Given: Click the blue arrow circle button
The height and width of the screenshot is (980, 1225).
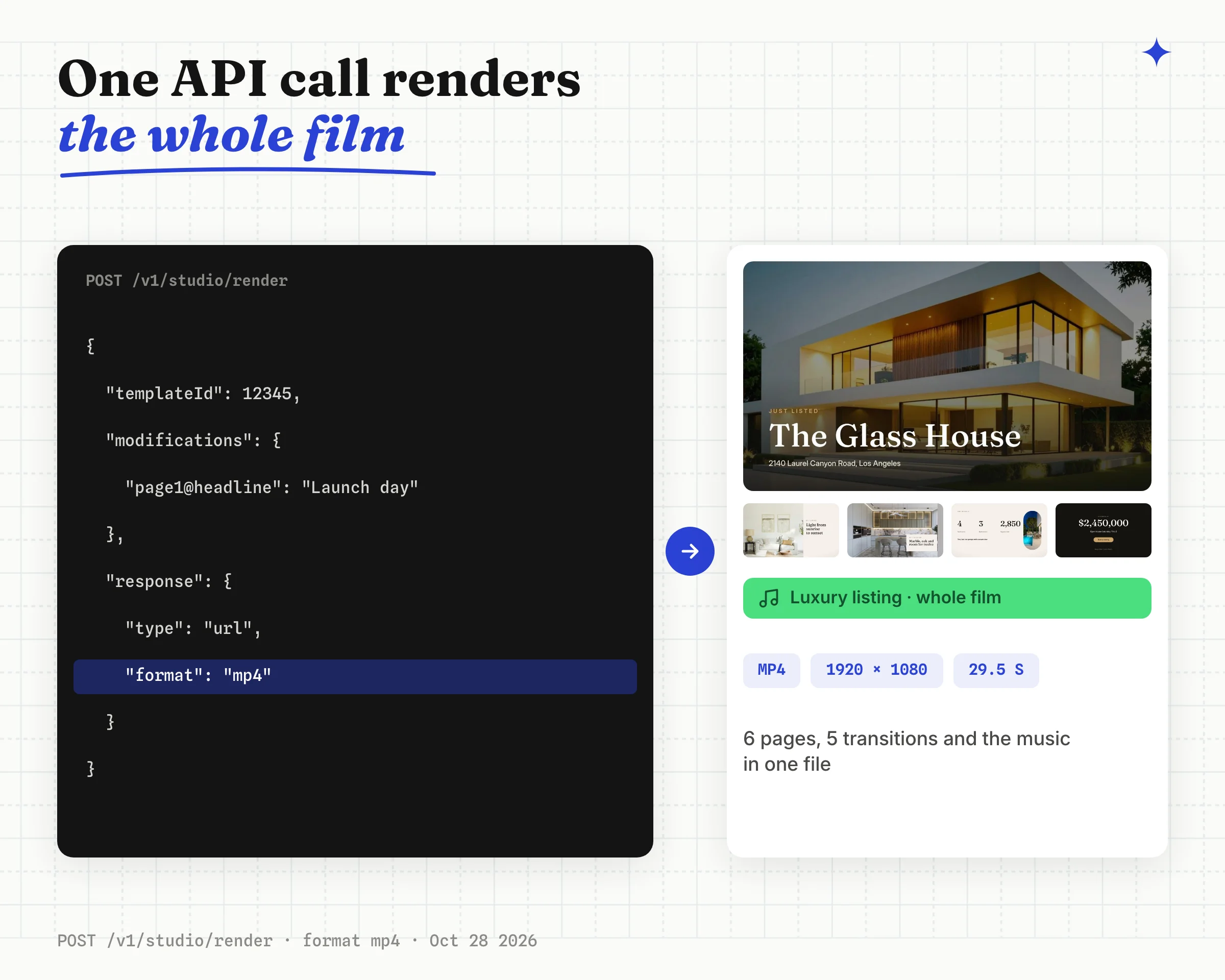Looking at the screenshot, I should coord(690,551).
